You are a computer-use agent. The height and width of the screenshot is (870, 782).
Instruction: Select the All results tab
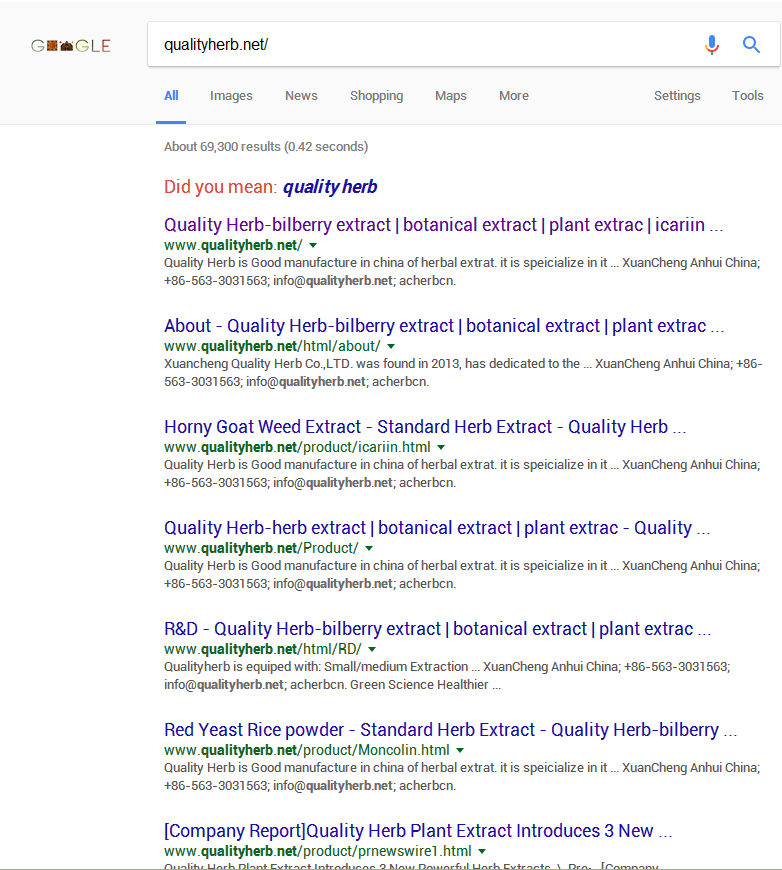tap(171, 95)
